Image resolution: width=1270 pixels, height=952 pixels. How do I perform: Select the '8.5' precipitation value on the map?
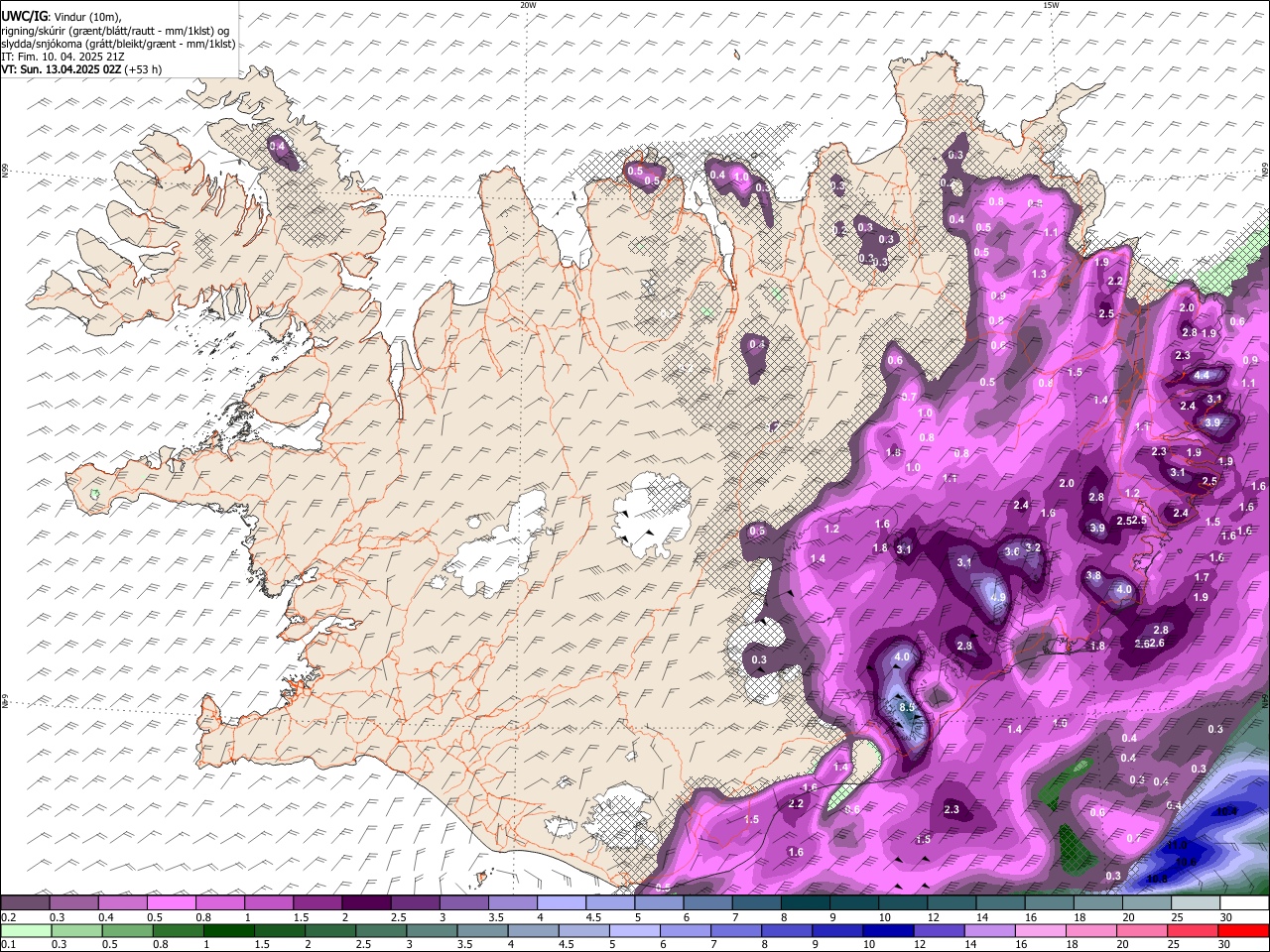click(906, 707)
